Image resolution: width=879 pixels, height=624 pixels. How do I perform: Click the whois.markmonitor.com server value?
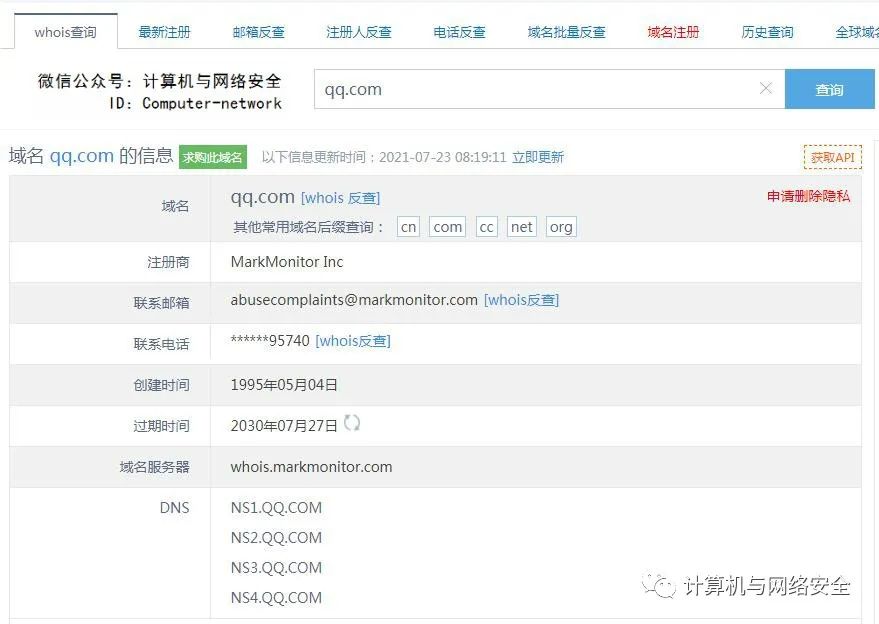click(x=311, y=466)
